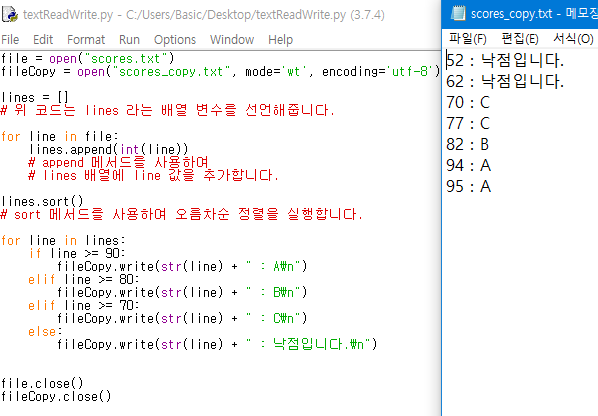This screenshot has height=416, width=598.
Task: Click the Notepad line '77 : C'
Action: pyautogui.click(x=468, y=123)
